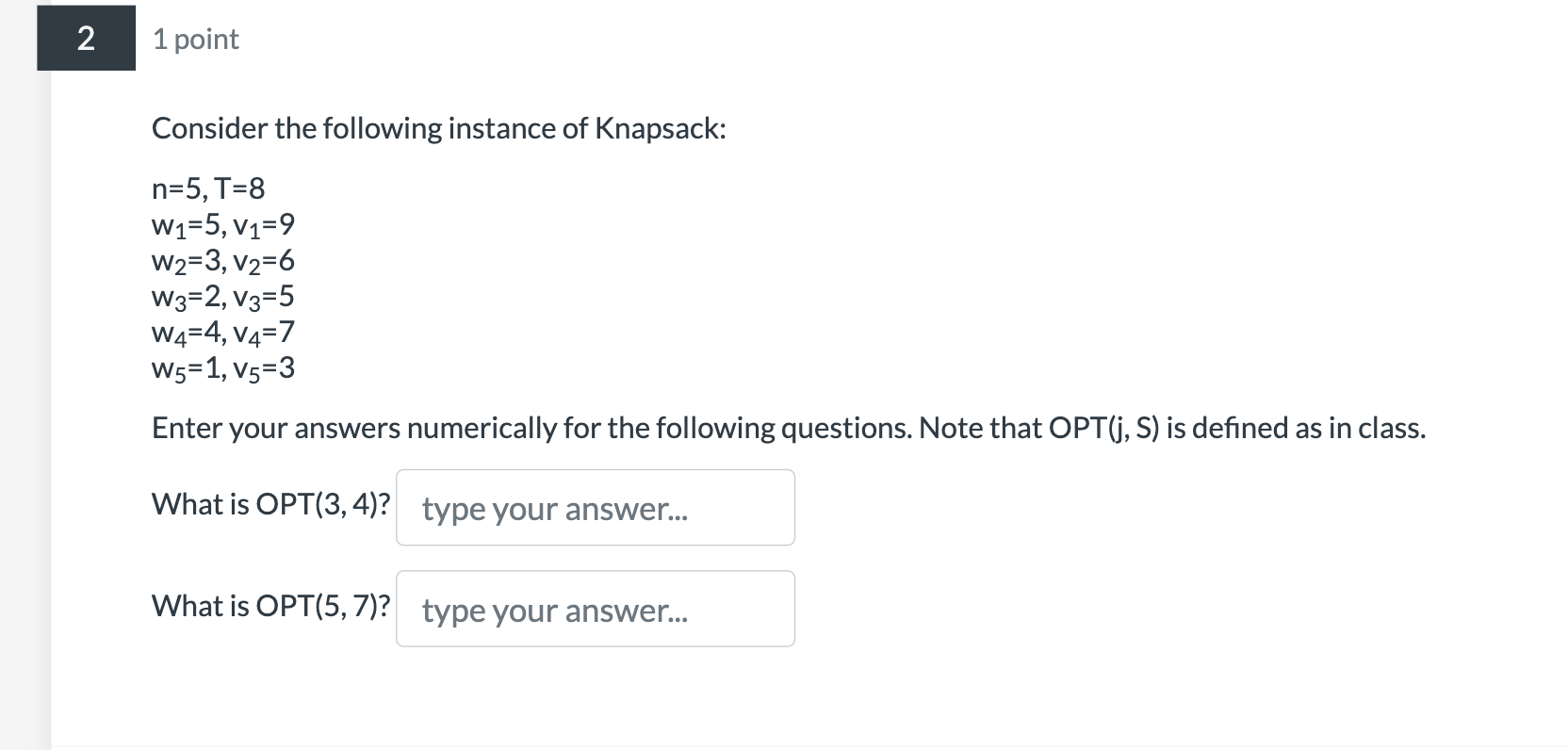Click the question number 2 badge

[x=86, y=38]
